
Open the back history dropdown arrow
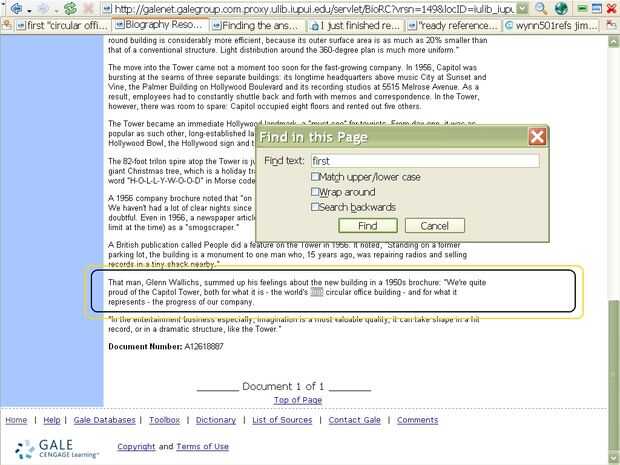point(29,10)
